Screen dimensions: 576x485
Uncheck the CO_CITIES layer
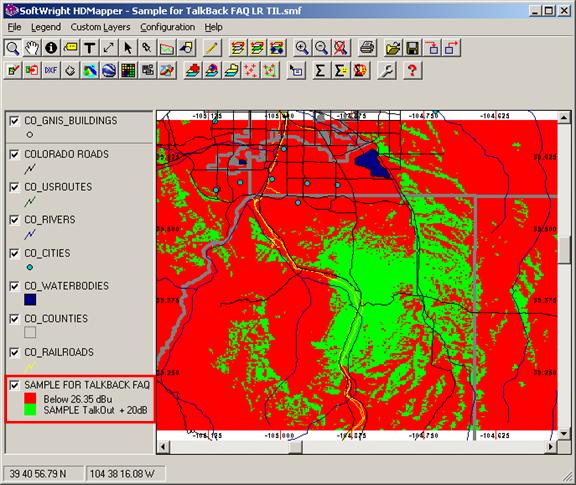point(14,253)
